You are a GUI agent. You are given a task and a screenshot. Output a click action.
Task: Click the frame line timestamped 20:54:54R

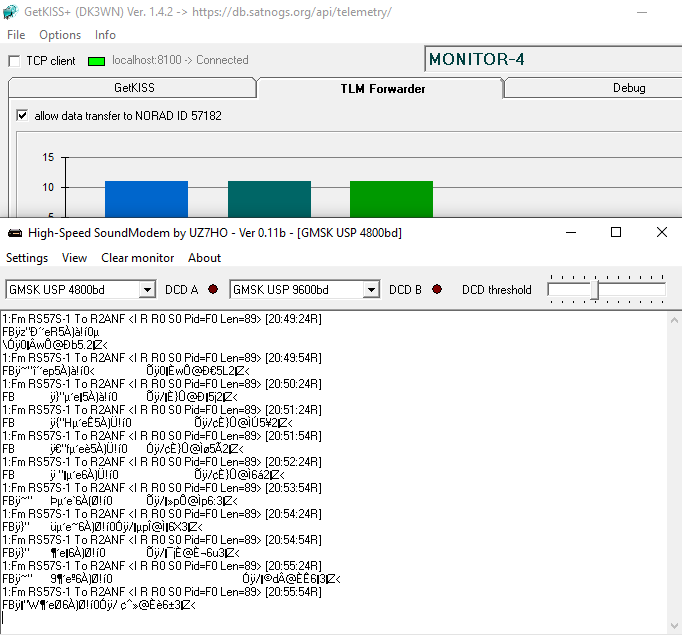tap(162, 540)
